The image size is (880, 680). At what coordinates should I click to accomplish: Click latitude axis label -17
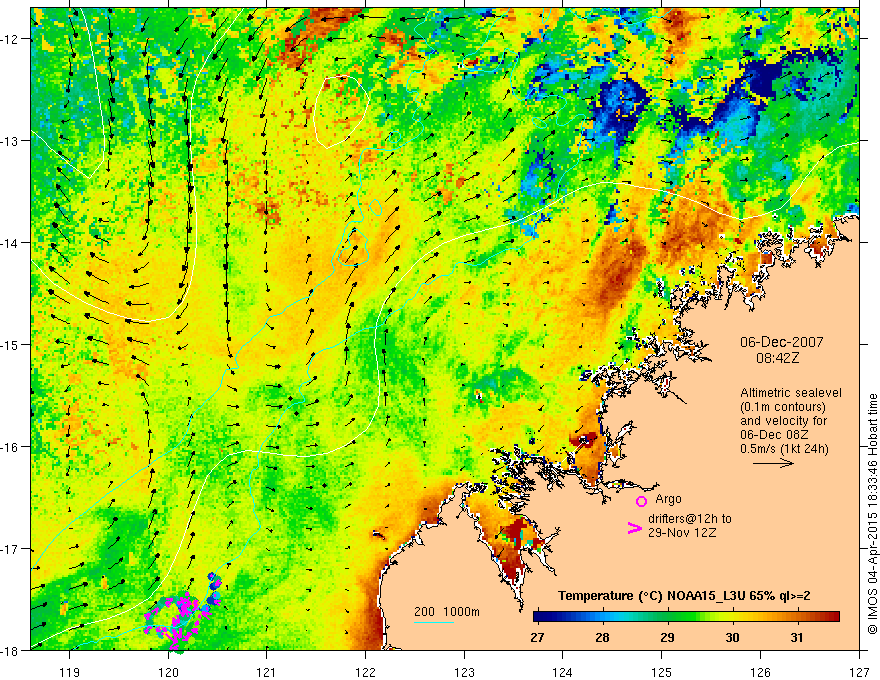click(10, 549)
